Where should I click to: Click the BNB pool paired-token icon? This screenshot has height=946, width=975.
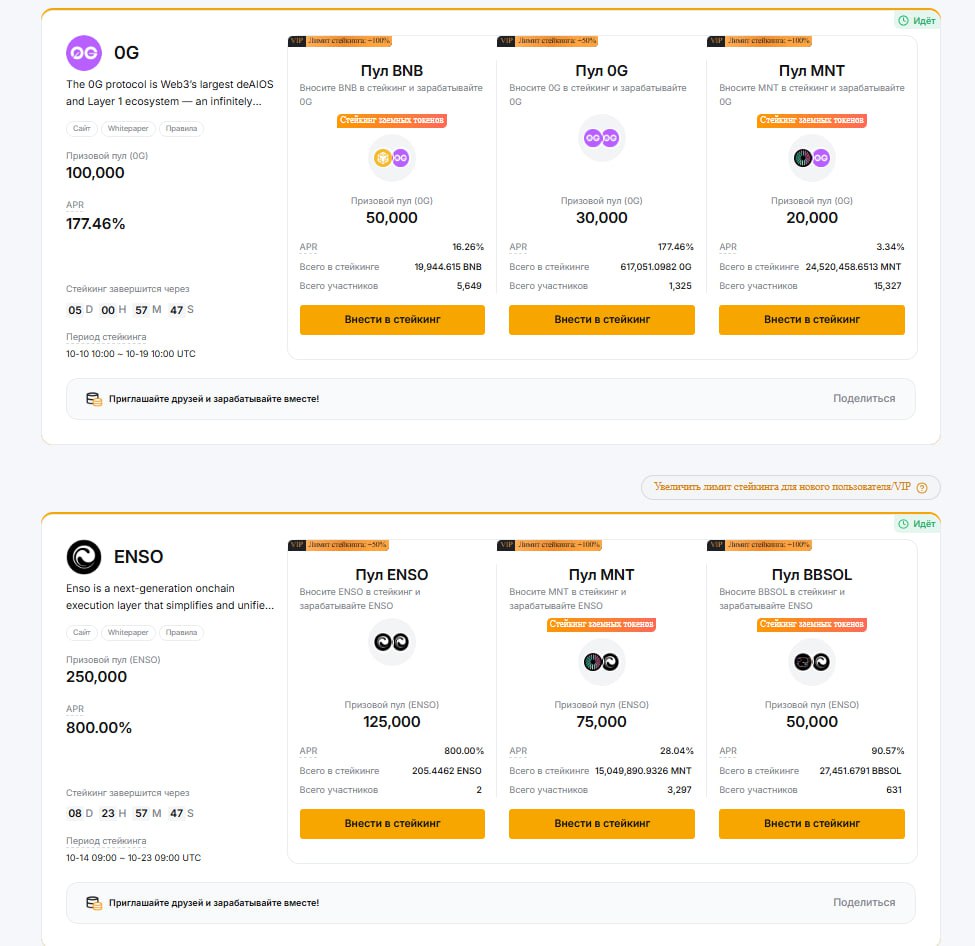coord(392,158)
